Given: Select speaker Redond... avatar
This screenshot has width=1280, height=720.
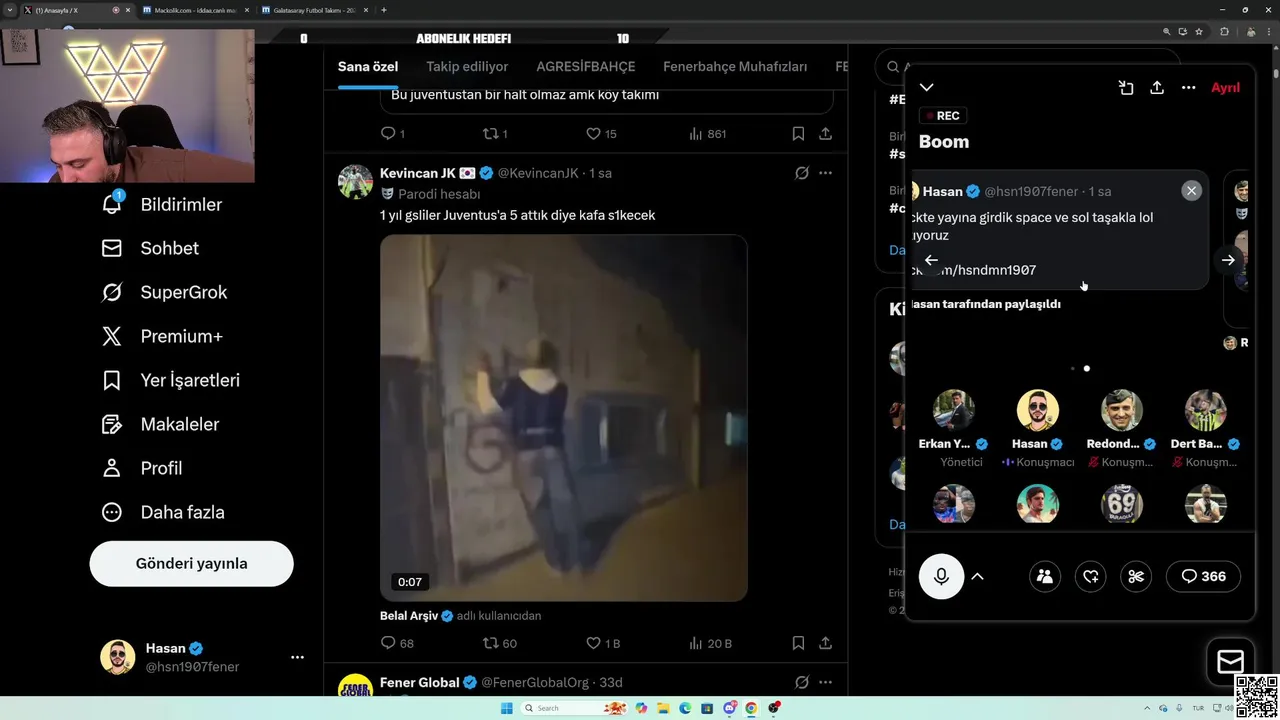Looking at the screenshot, I should tap(1122, 410).
